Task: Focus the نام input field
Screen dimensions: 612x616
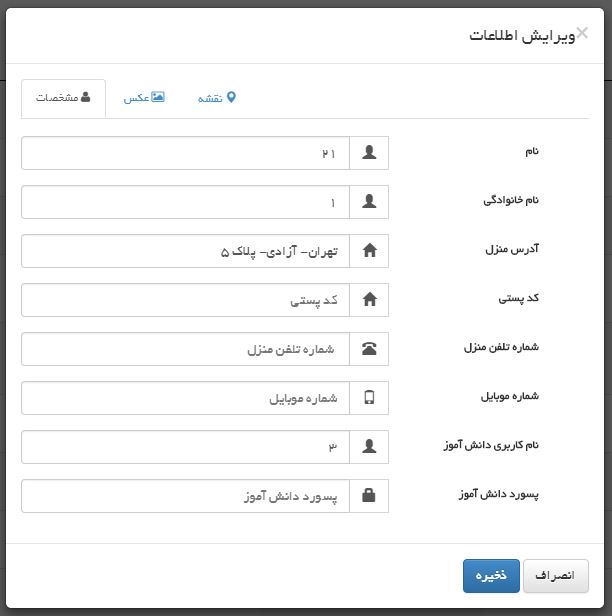Action: [185, 153]
